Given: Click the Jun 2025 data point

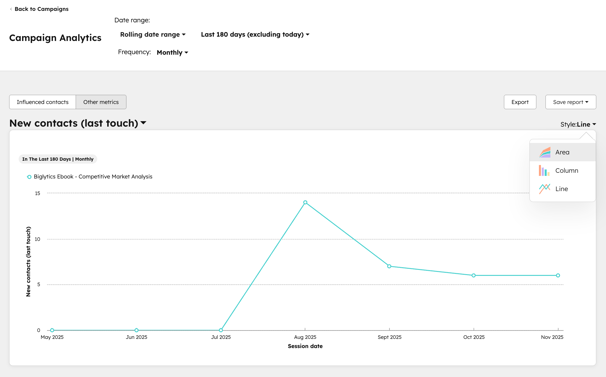Looking at the screenshot, I should click(136, 330).
